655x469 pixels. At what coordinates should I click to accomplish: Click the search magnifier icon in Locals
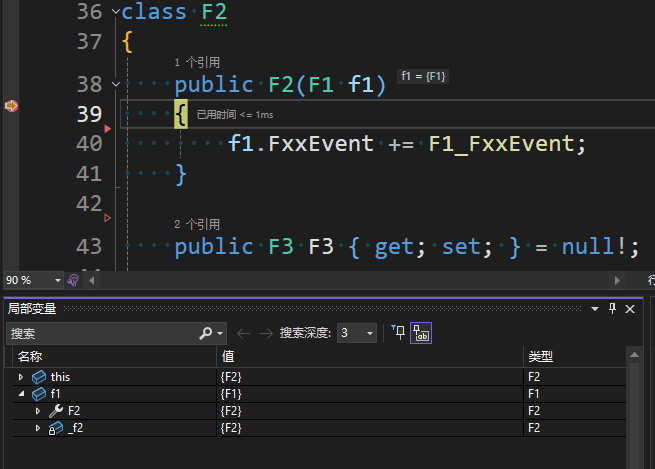[206, 333]
